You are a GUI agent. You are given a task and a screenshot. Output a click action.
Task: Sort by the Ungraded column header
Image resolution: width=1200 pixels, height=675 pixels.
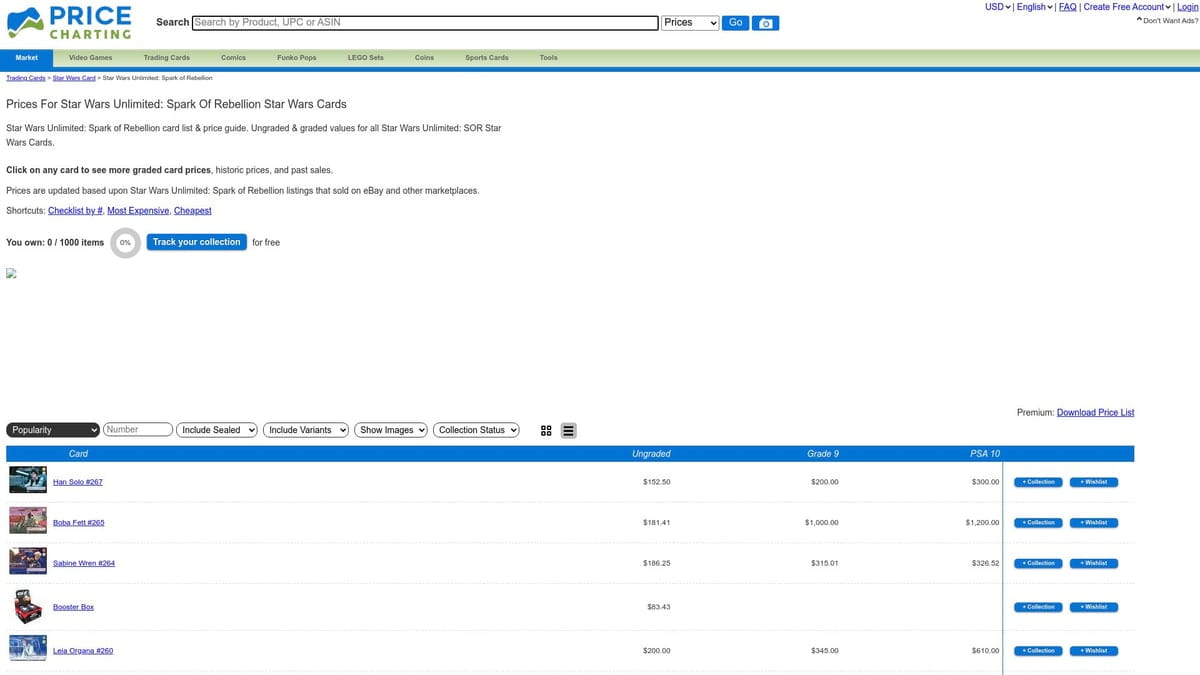click(x=651, y=454)
